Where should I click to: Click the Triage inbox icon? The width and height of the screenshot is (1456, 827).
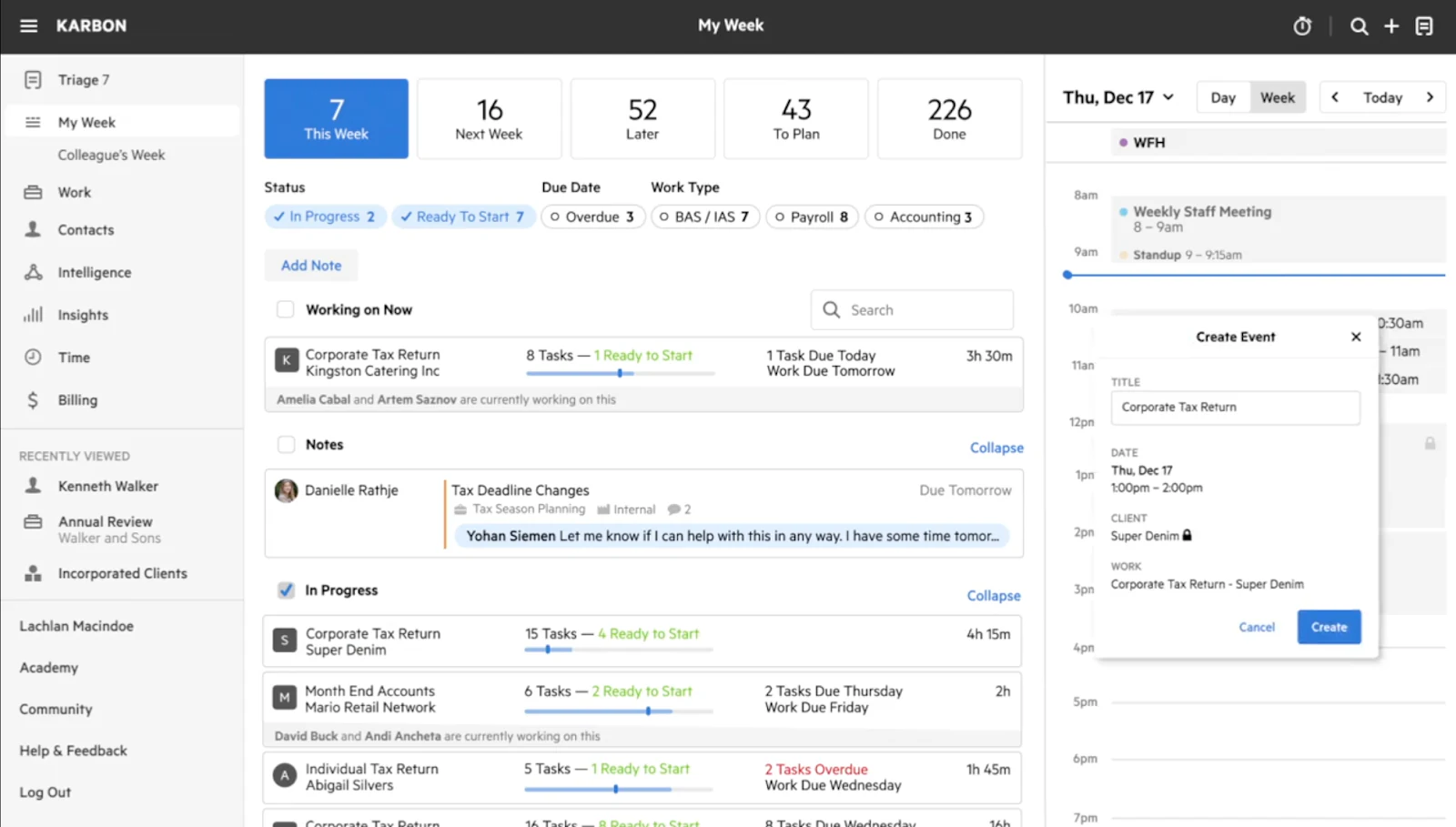(33, 80)
